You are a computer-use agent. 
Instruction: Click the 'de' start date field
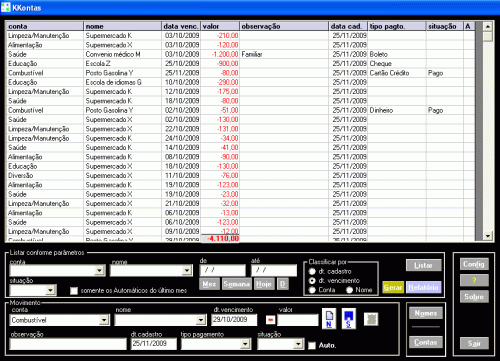(222, 270)
